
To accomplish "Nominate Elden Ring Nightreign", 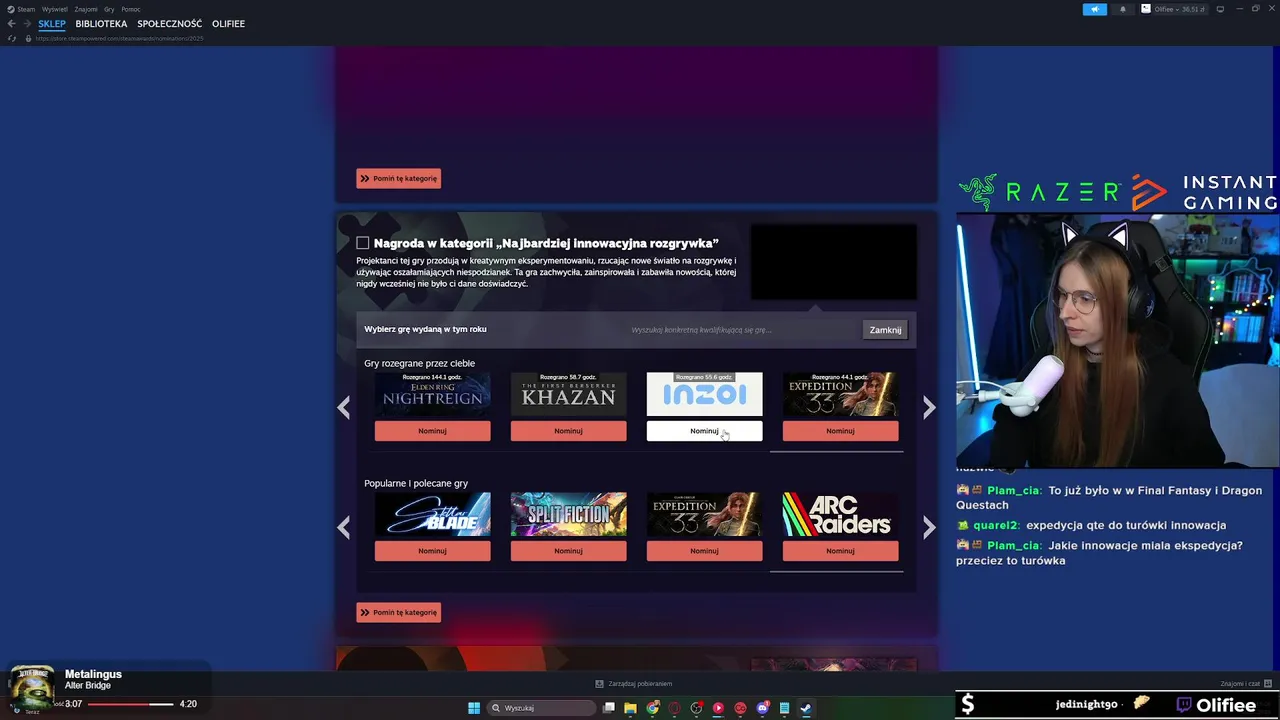I will point(432,431).
